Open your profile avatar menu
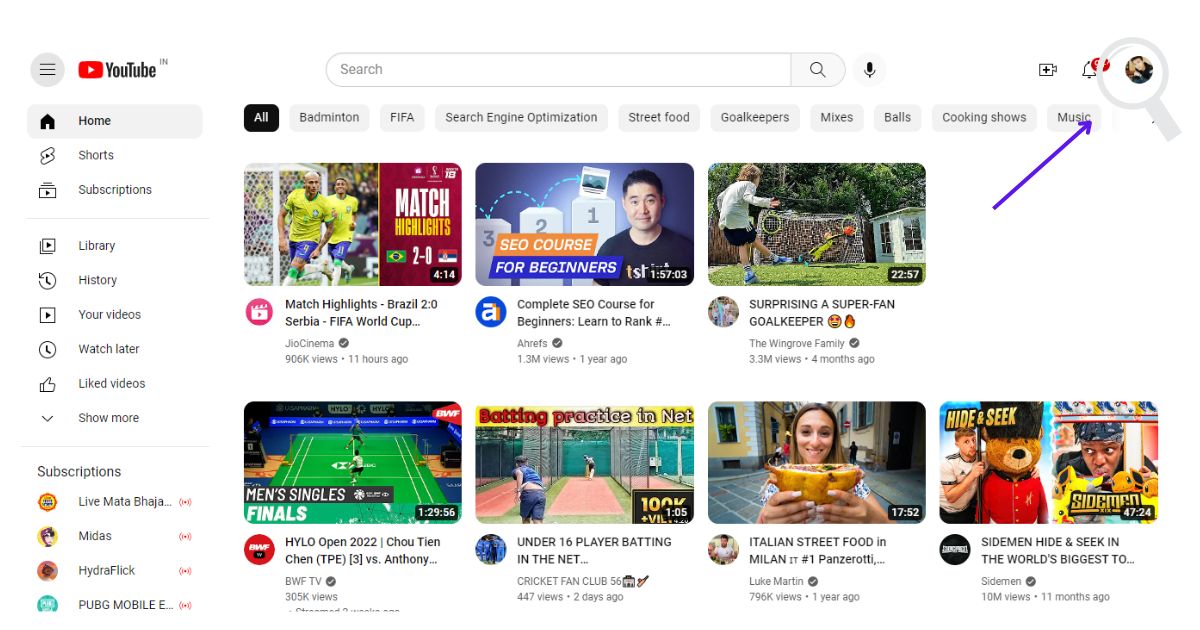The image size is (1200, 630). tap(1136, 69)
